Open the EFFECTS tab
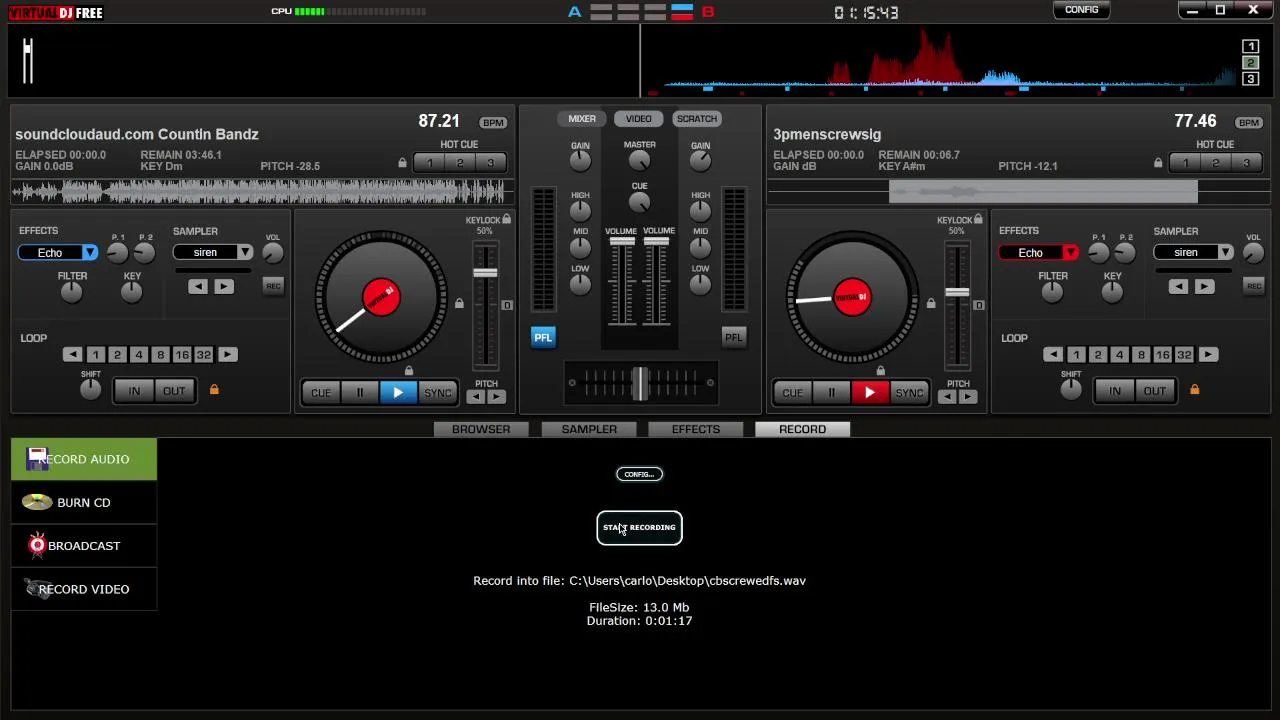This screenshot has width=1280, height=720. (696, 429)
